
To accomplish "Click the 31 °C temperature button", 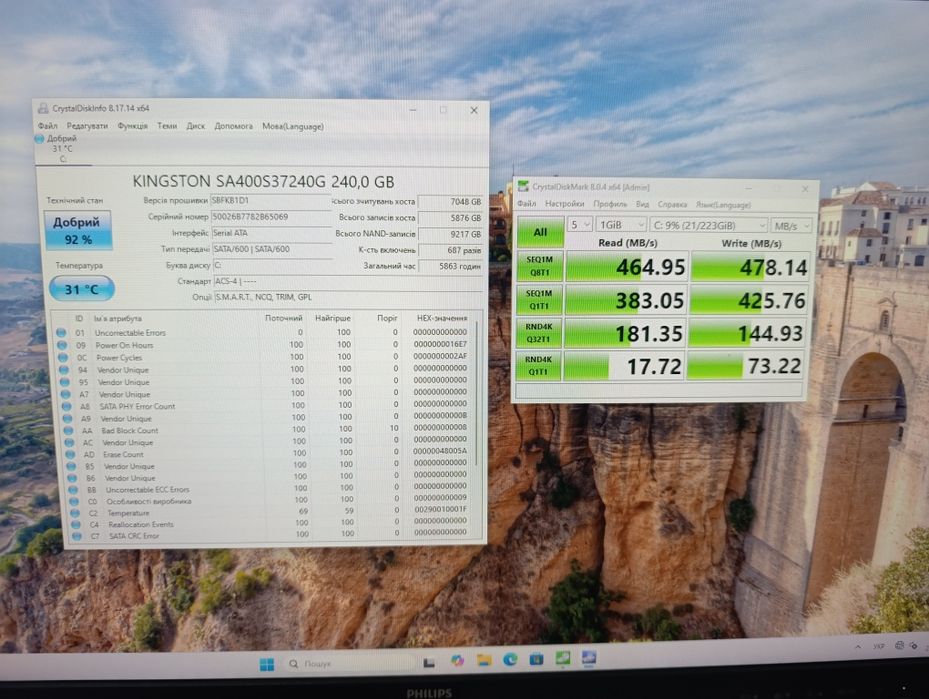I will tap(82, 289).
